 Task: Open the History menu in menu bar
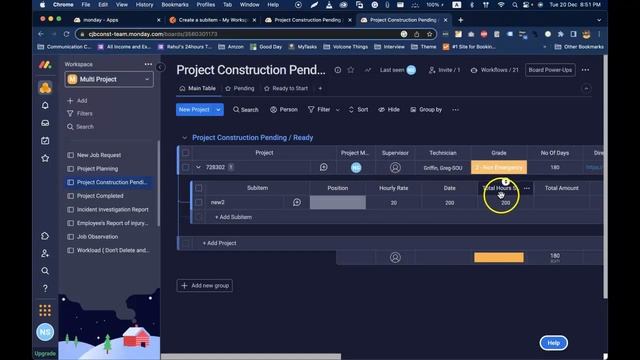coord(144,4)
